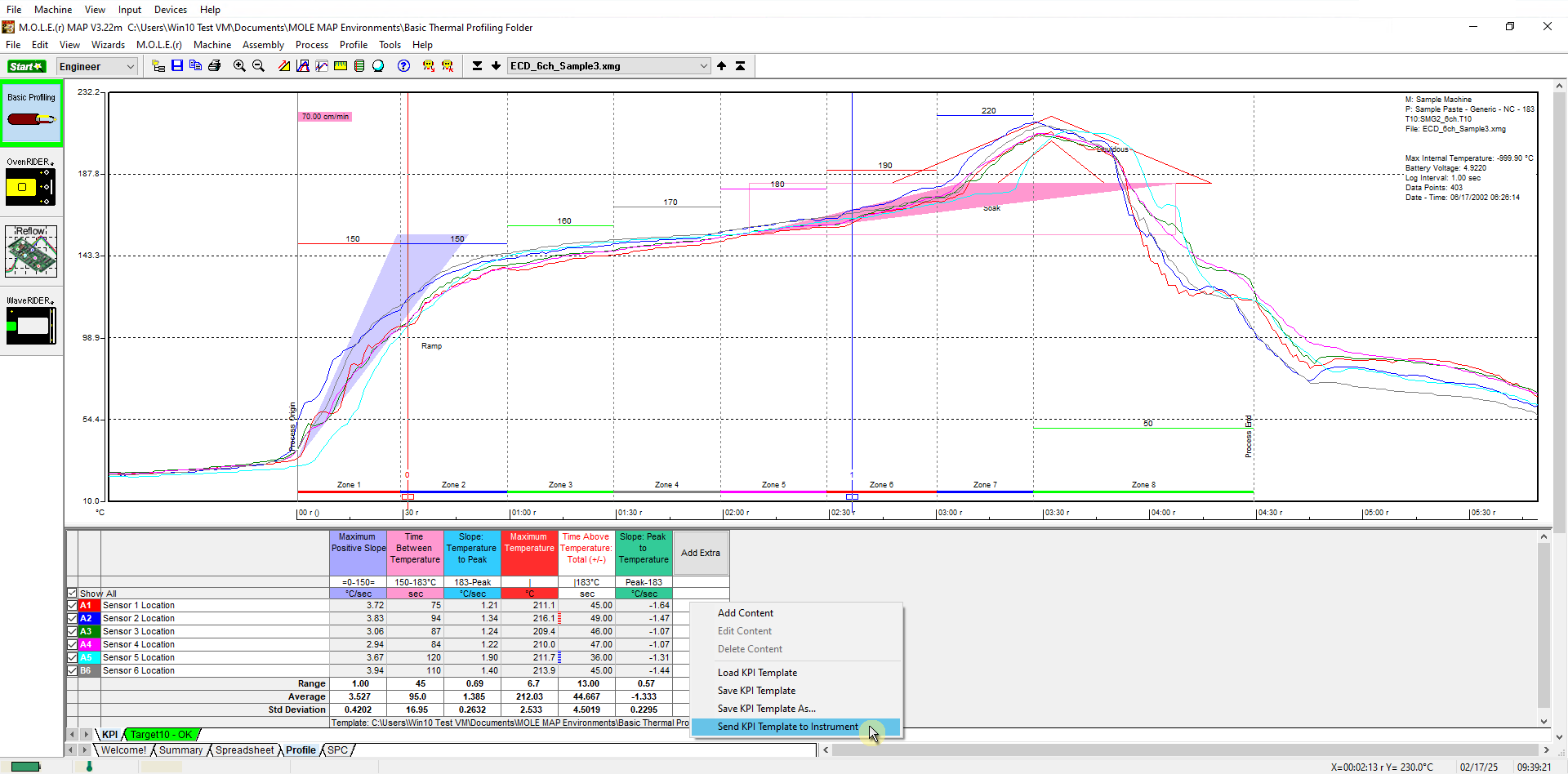Toggle the Show All checkbox
Image resolution: width=1568 pixels, height=774 pixels.
pyautogui.click(x=72, y=594)
